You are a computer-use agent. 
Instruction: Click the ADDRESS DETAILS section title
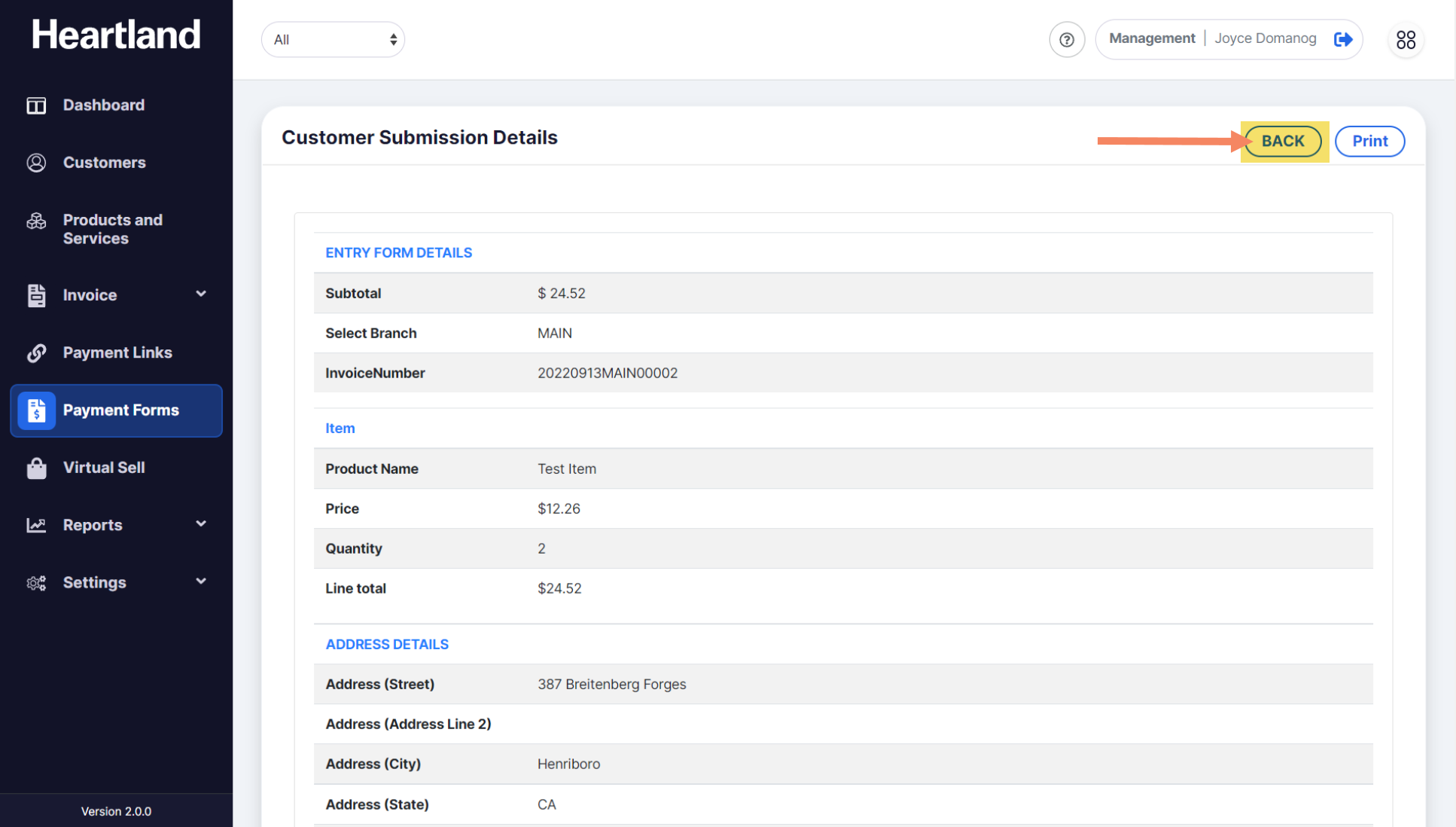click(387, 645)
